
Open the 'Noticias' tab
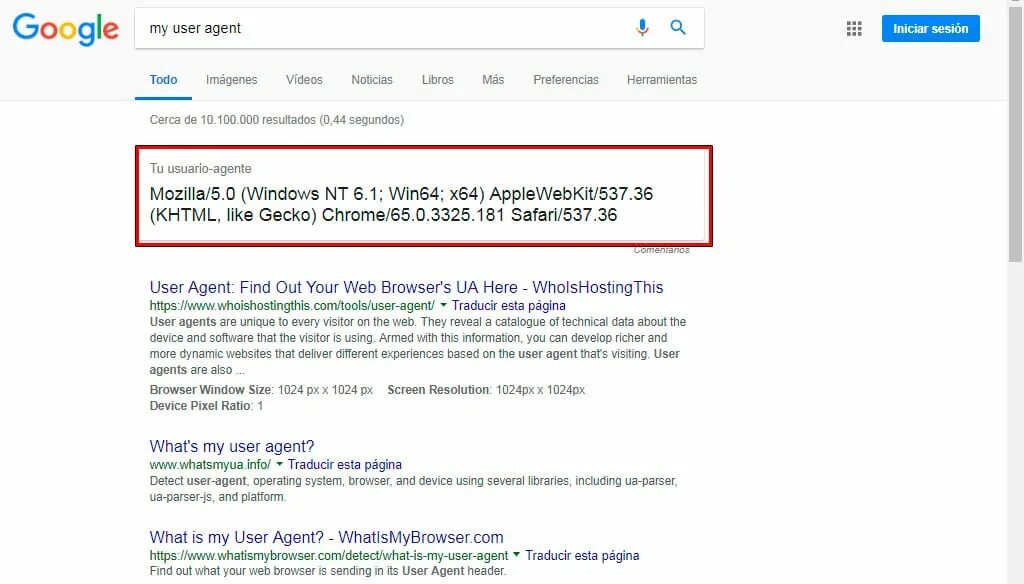372,80
